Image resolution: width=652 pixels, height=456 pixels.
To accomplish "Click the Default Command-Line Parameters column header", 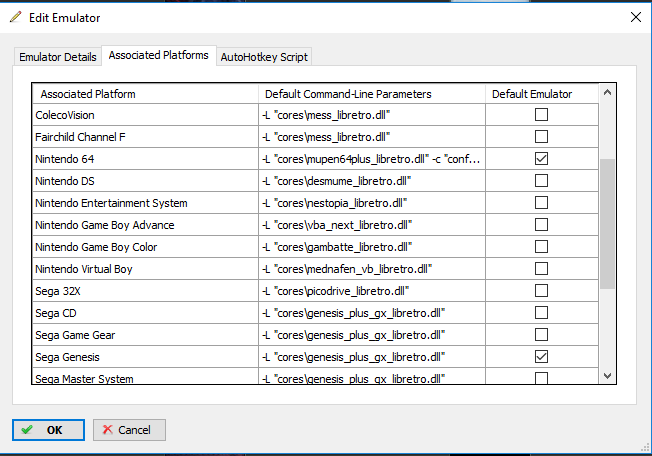I will 372,94.
